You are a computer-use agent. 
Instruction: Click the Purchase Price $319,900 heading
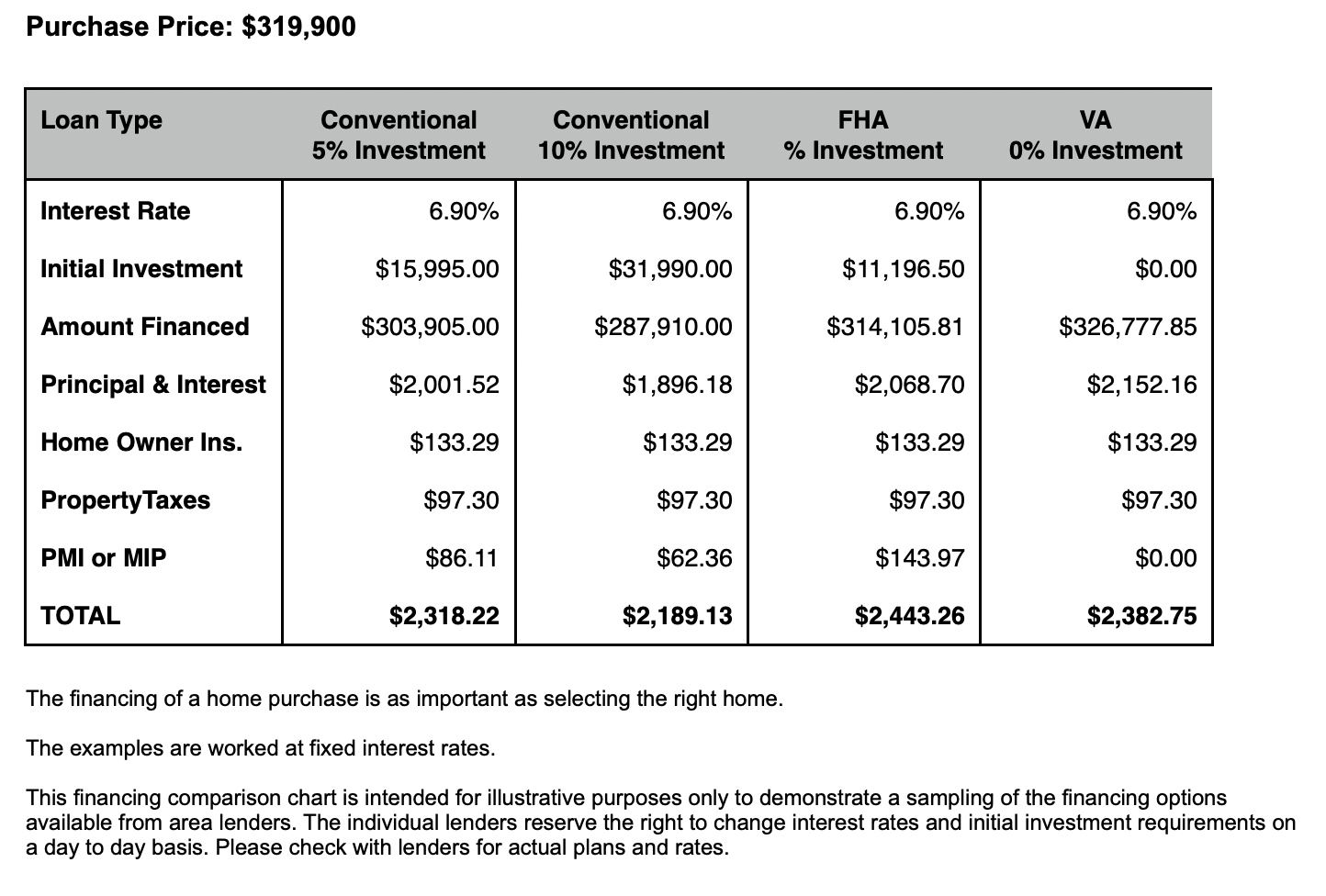tap(191, 27)
